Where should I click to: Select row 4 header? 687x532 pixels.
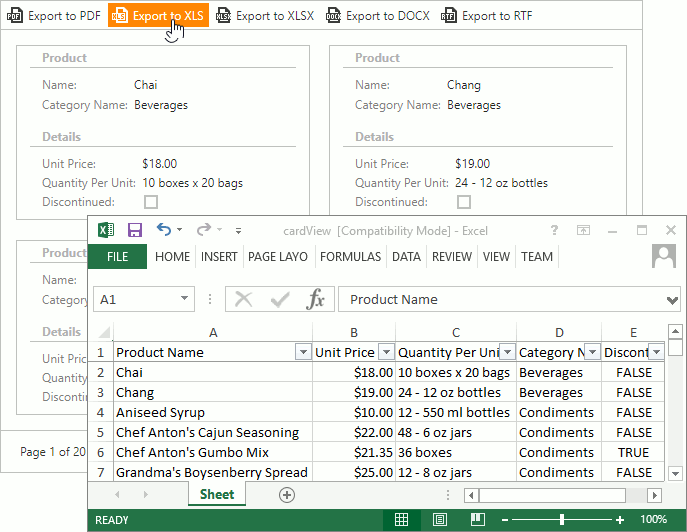tap(101, 412)
